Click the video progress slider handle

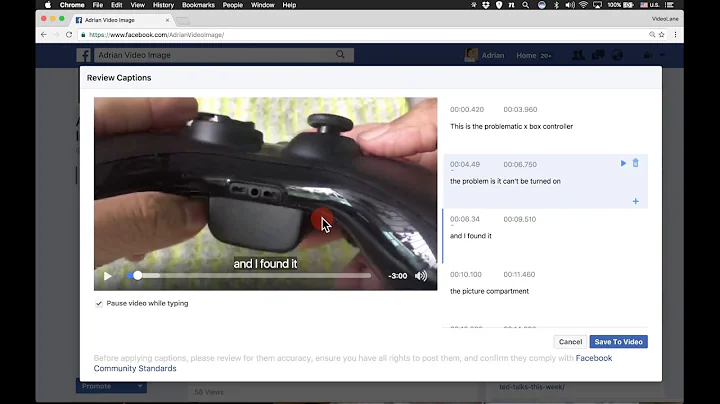coord(137,275)
